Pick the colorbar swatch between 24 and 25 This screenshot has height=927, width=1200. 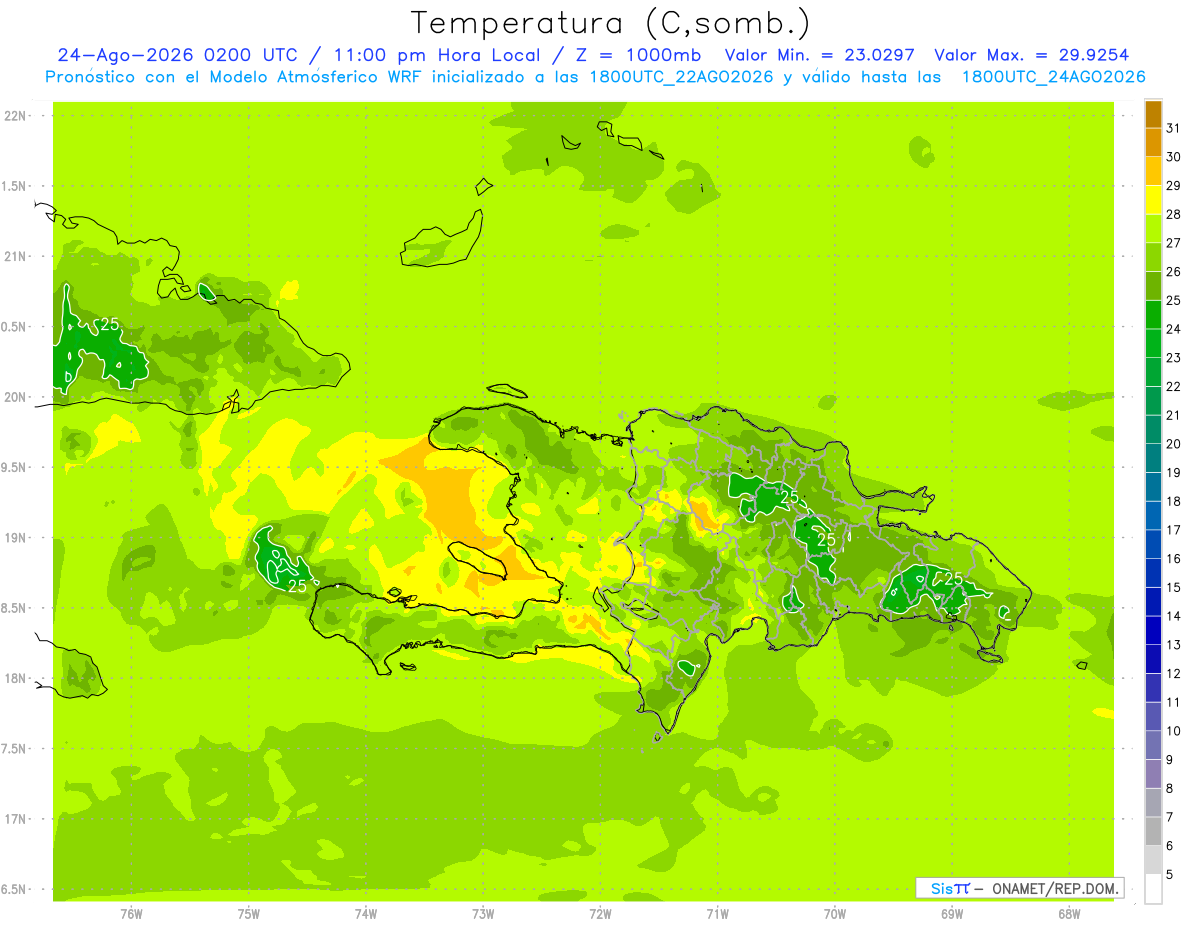click(x=1153, y=315)
